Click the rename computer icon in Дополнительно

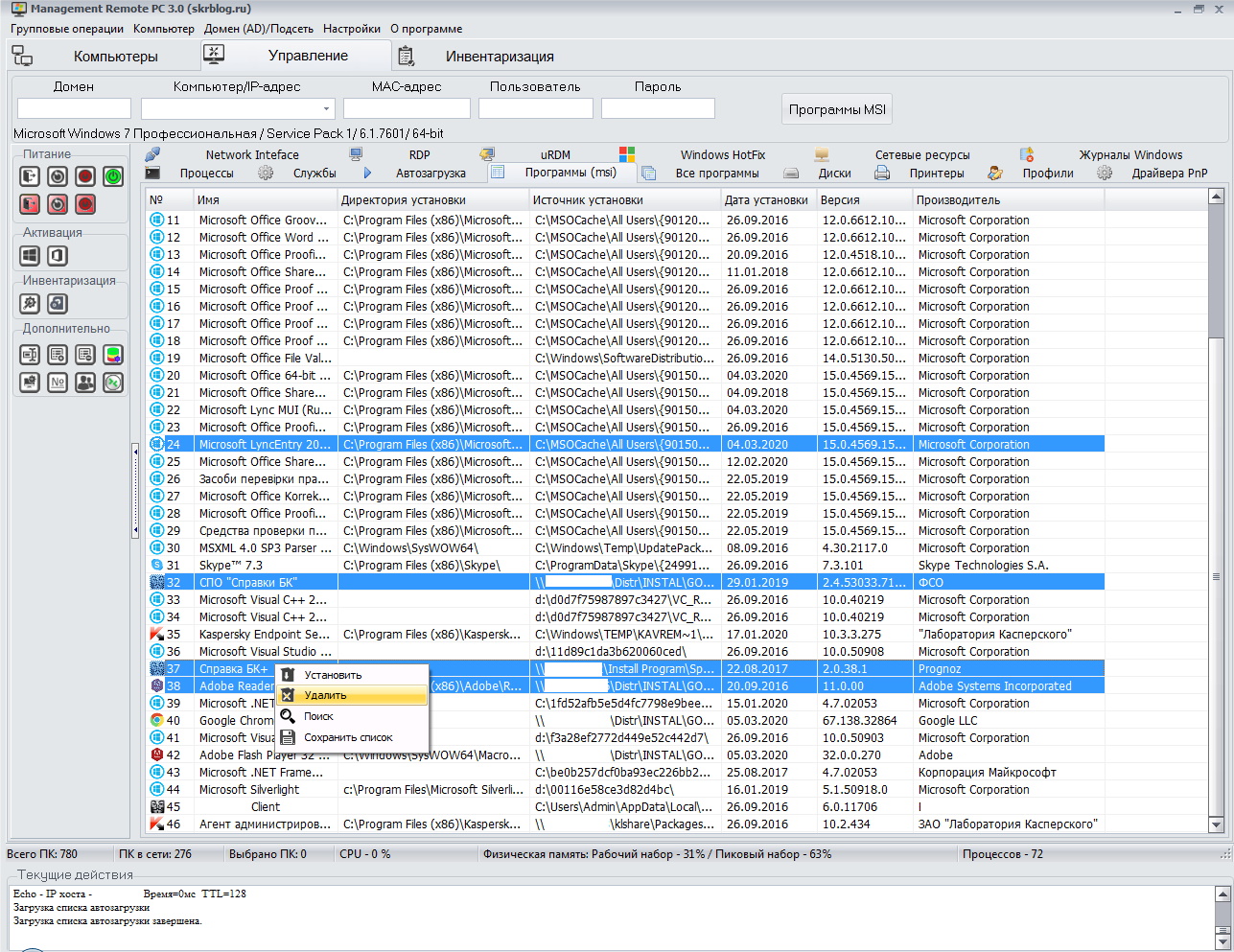coord(30,355)
